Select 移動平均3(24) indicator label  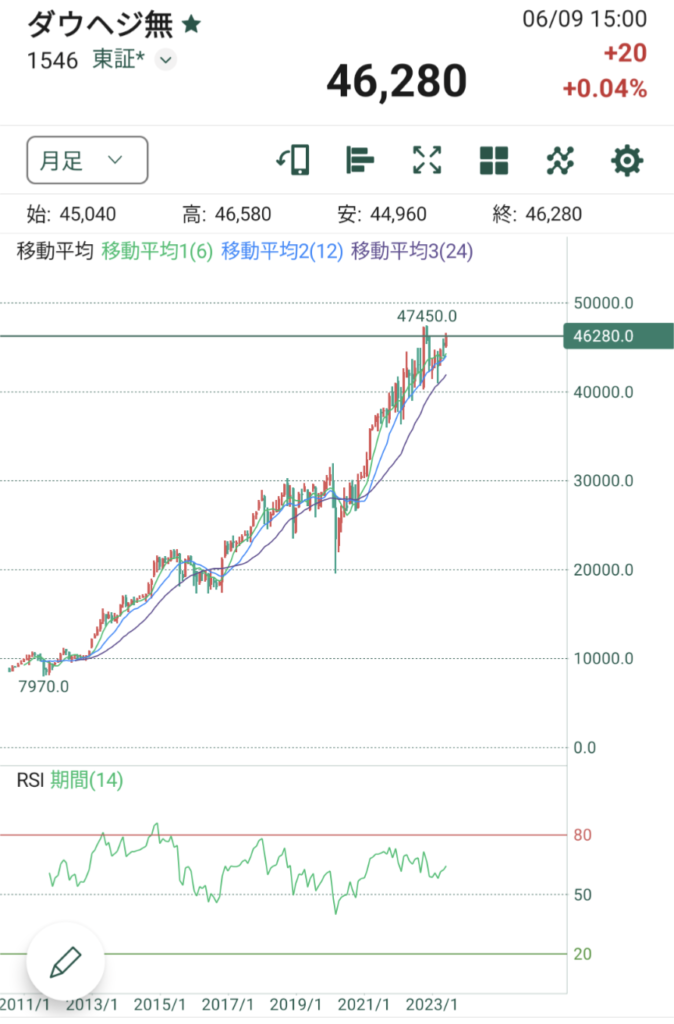pos(410,251)
